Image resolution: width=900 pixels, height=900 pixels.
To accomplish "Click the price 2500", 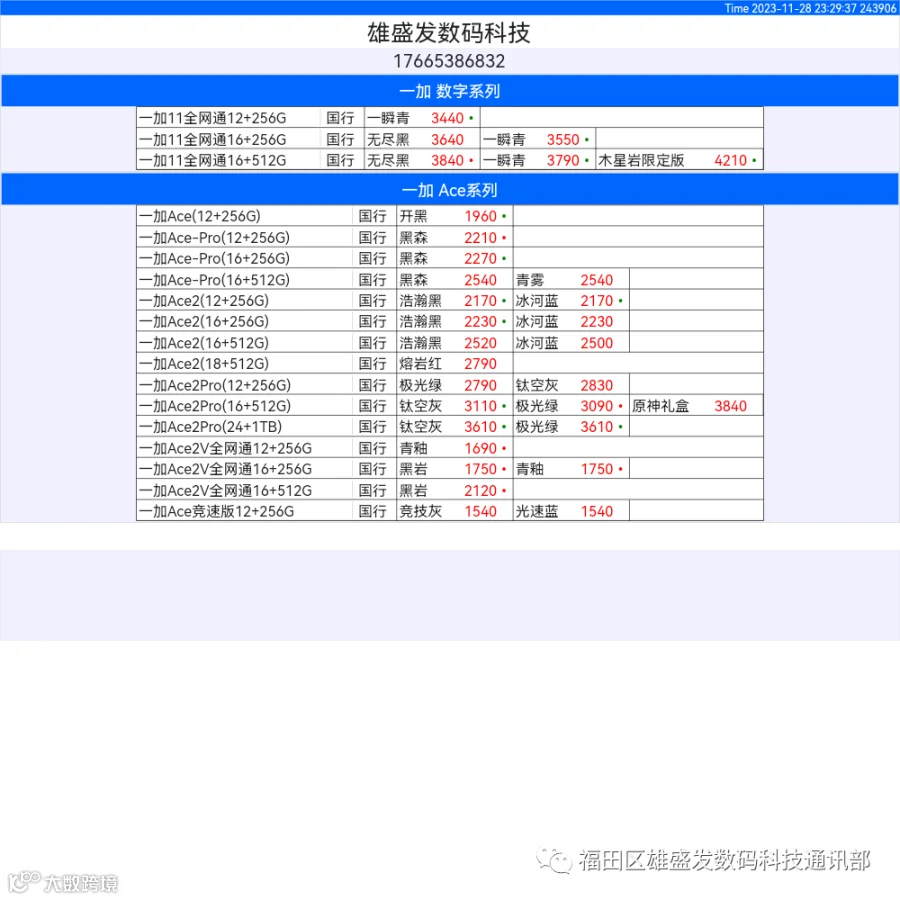I will click(x=596, y=343).
